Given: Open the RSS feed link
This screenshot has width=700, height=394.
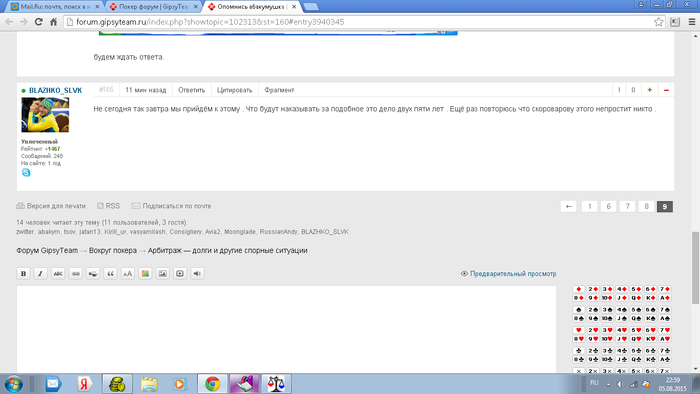Looking at the screenshot, I should coord(108,206).
